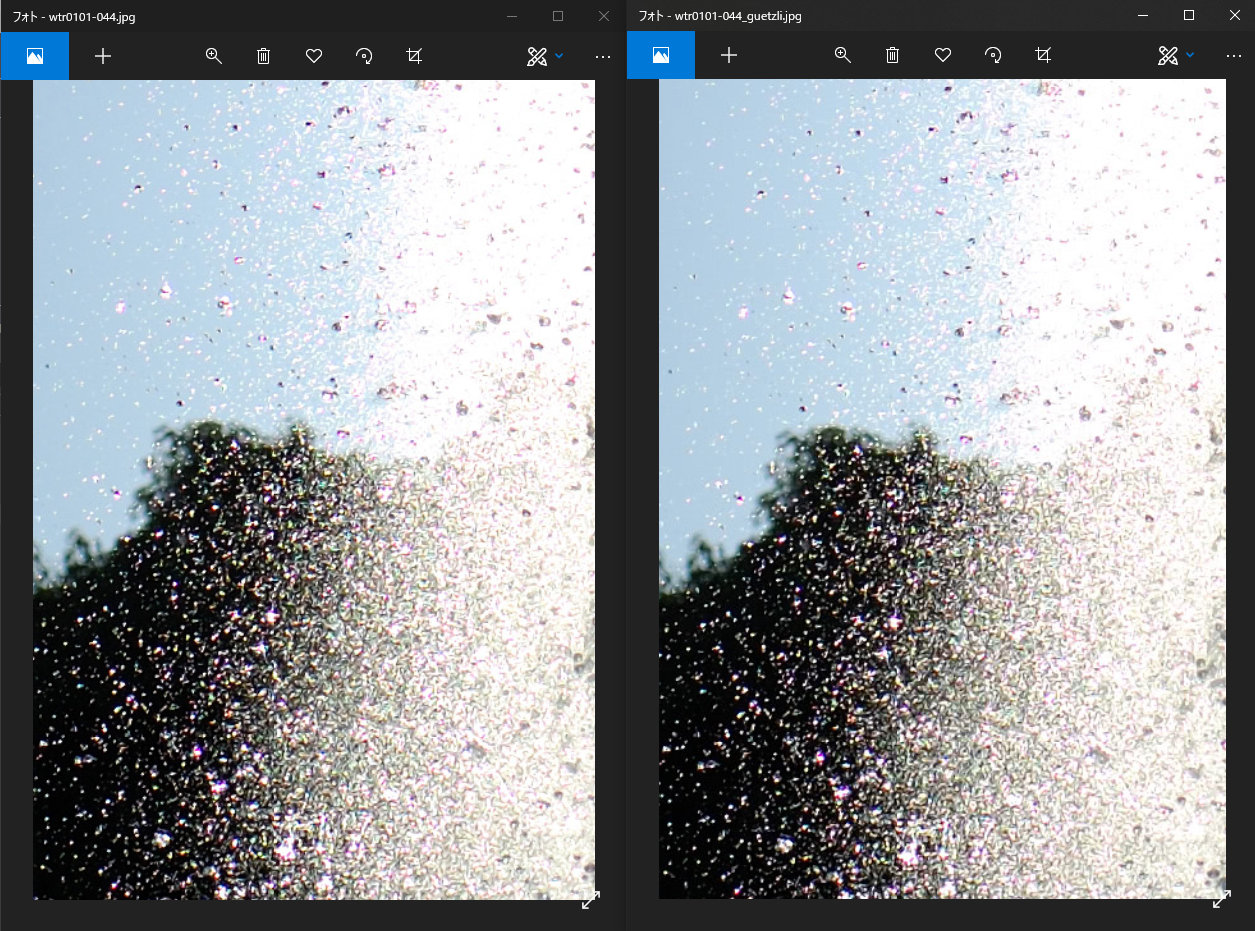Favorite the right guetzli photo

[x=942, y=56]
